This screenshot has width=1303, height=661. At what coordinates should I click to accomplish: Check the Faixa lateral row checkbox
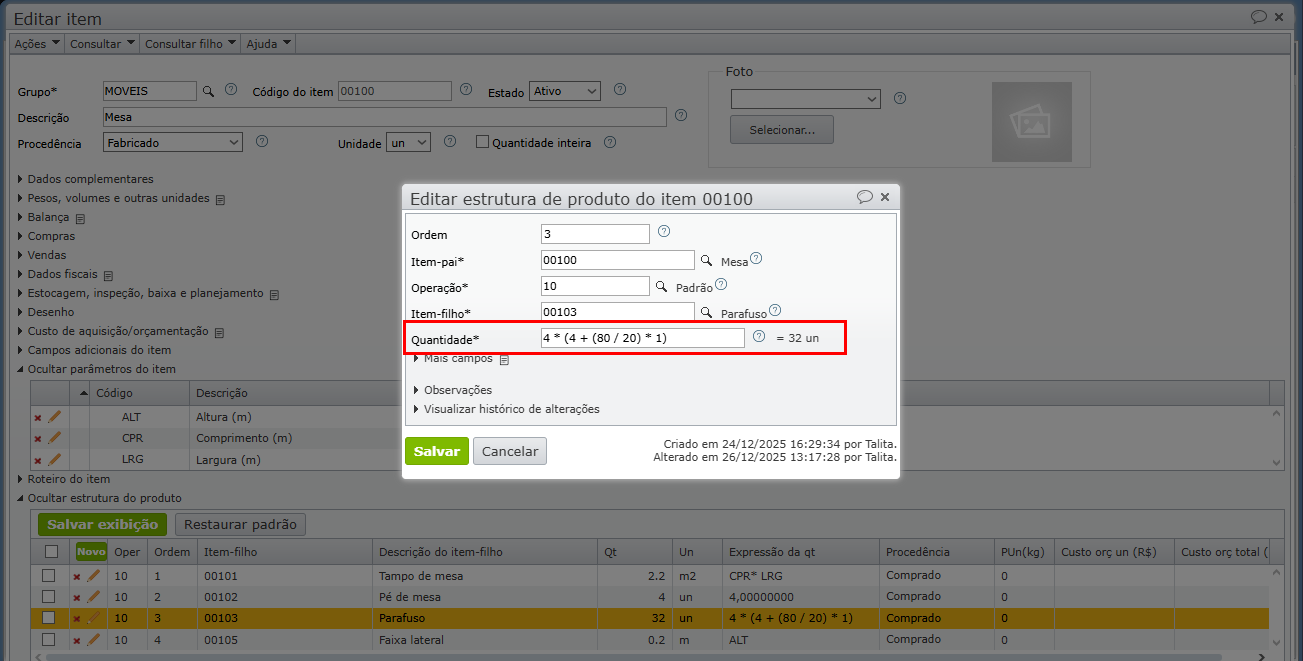coord(48,639)
